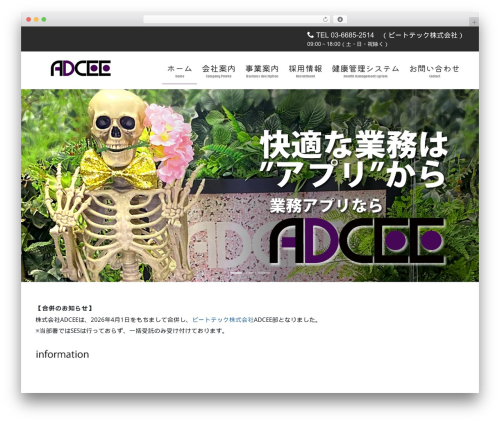Click the 09:00 ~ 18:00 business hours text
Image resolution: width=500 pixels, height=423 pixels.
[347, 44]
